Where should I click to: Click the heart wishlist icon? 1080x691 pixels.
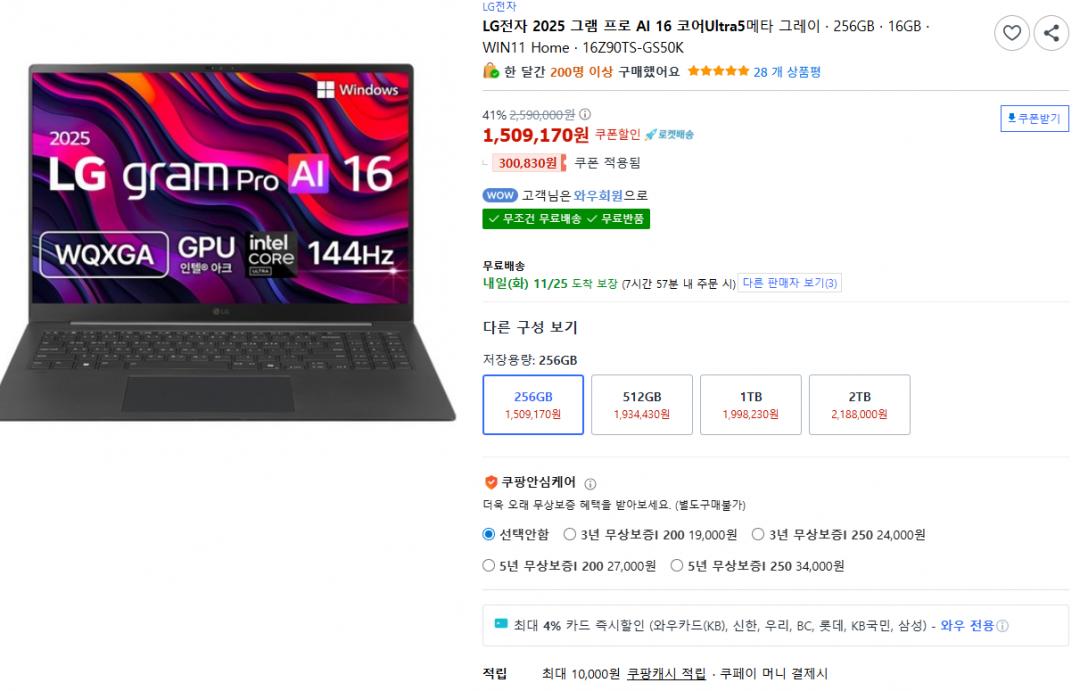1012,33
